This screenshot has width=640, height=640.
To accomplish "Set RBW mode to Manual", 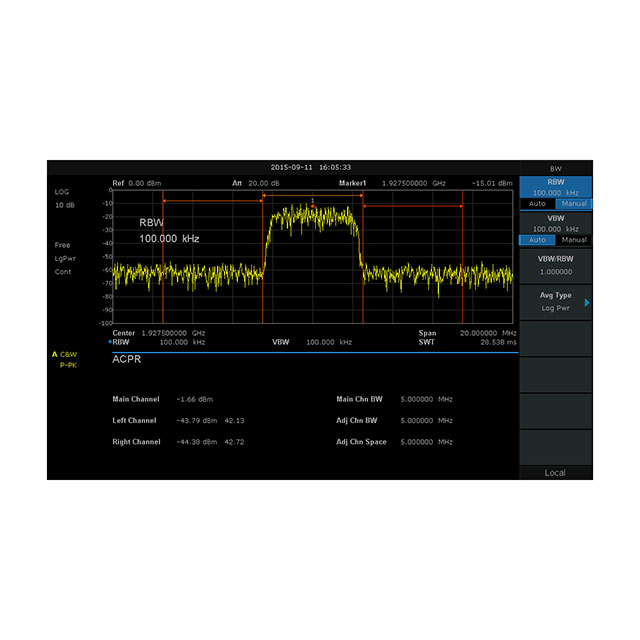I will [574, 203].
